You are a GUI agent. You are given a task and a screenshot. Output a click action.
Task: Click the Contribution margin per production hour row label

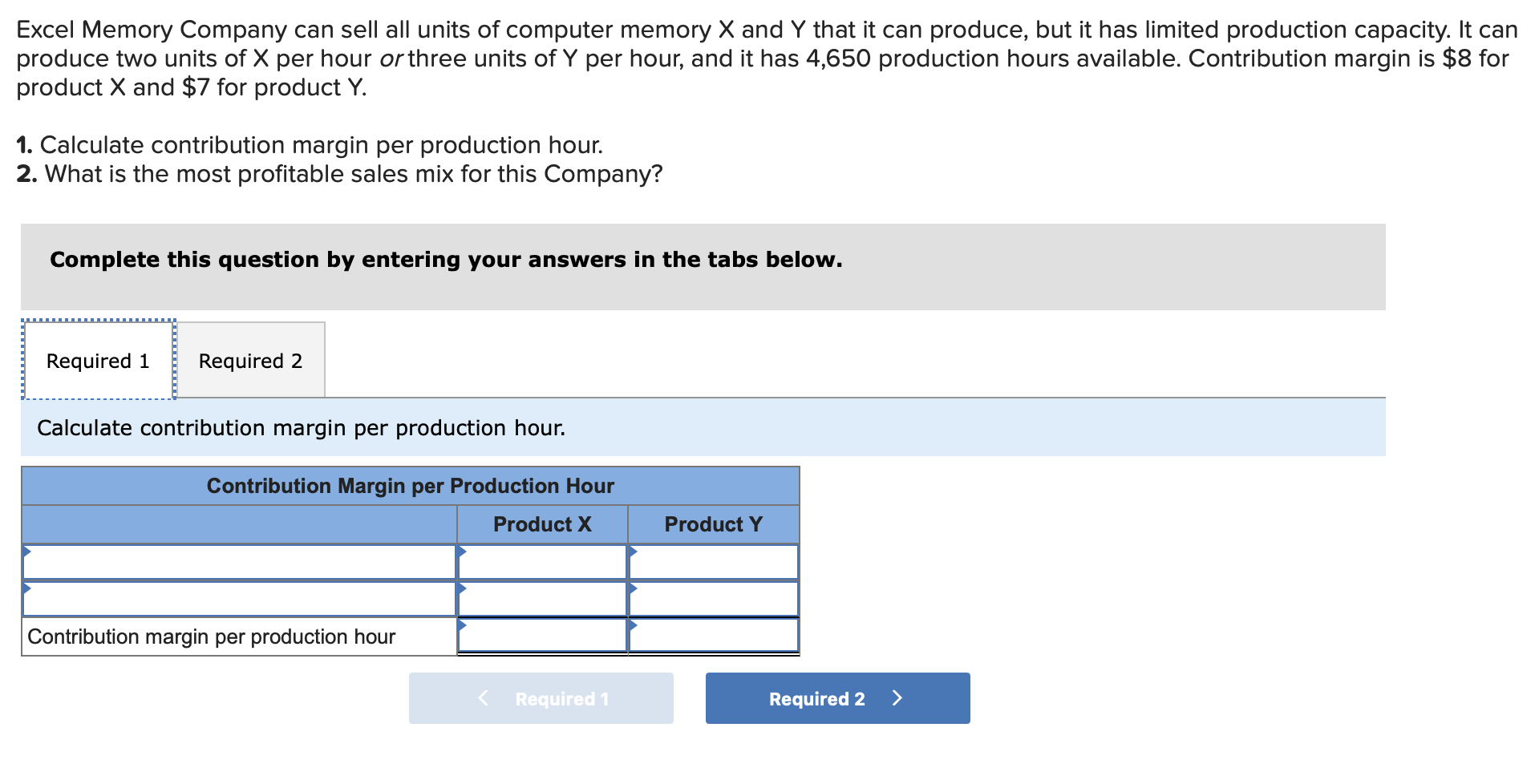coord(212,636)
